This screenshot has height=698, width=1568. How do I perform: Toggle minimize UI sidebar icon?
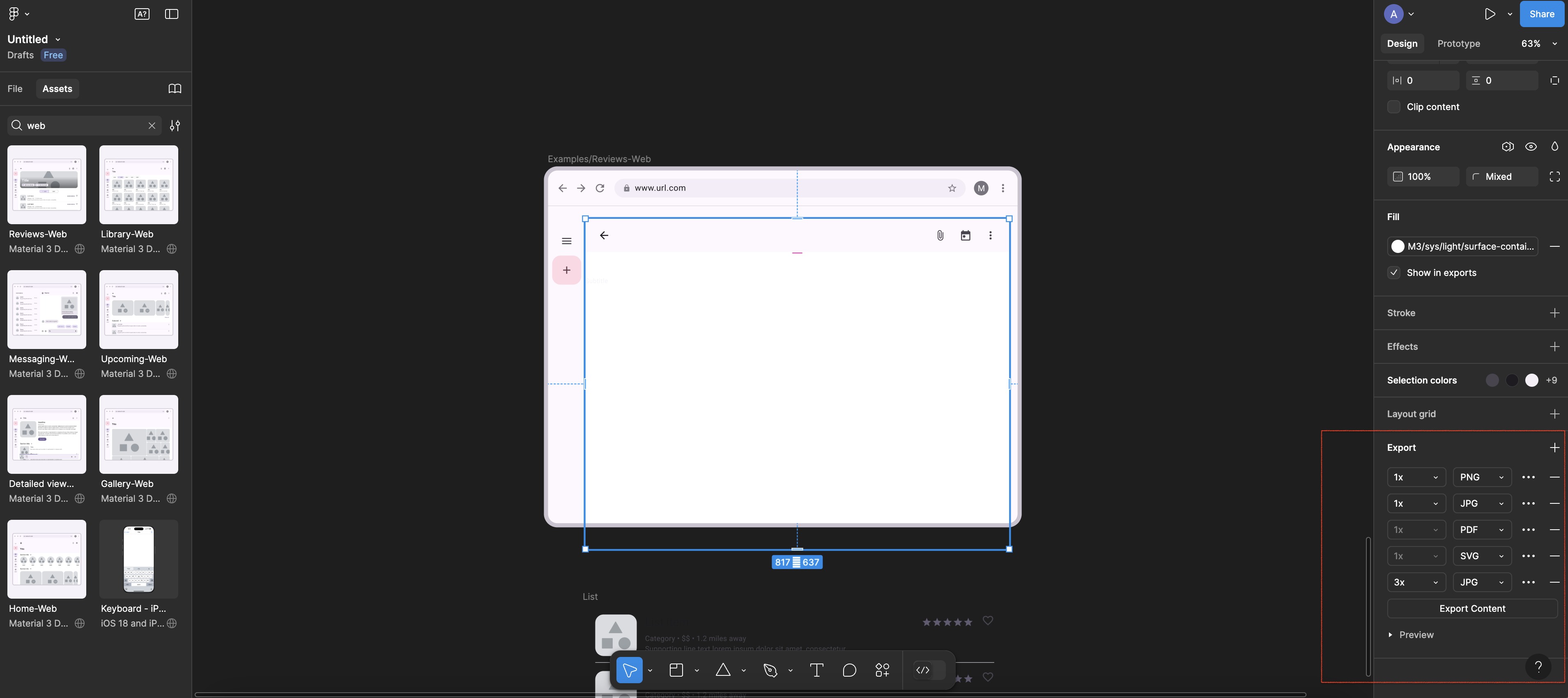[172, 14]
